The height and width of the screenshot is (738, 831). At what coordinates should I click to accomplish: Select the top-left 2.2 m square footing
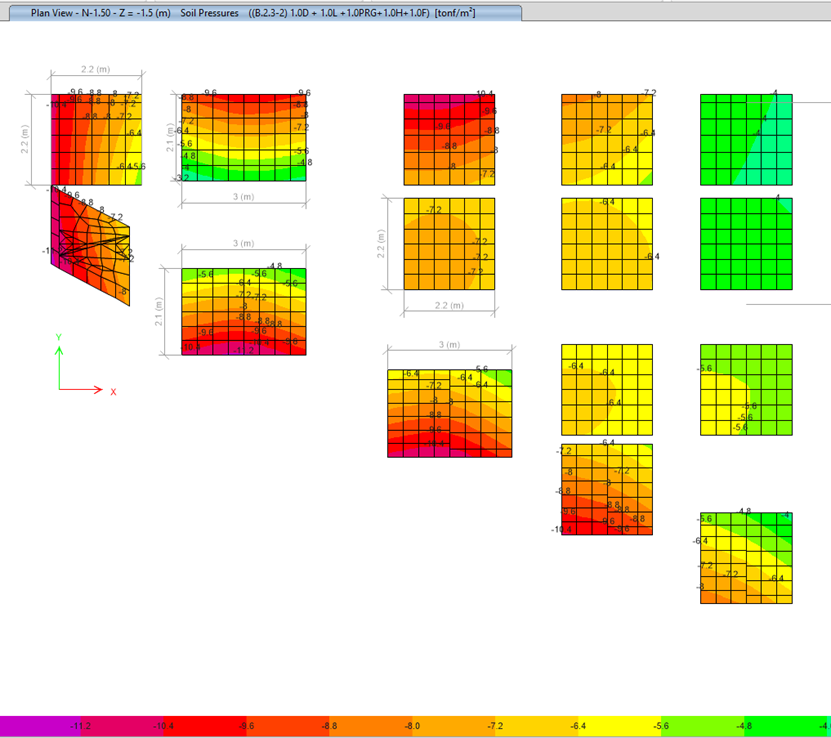point(97,140)
